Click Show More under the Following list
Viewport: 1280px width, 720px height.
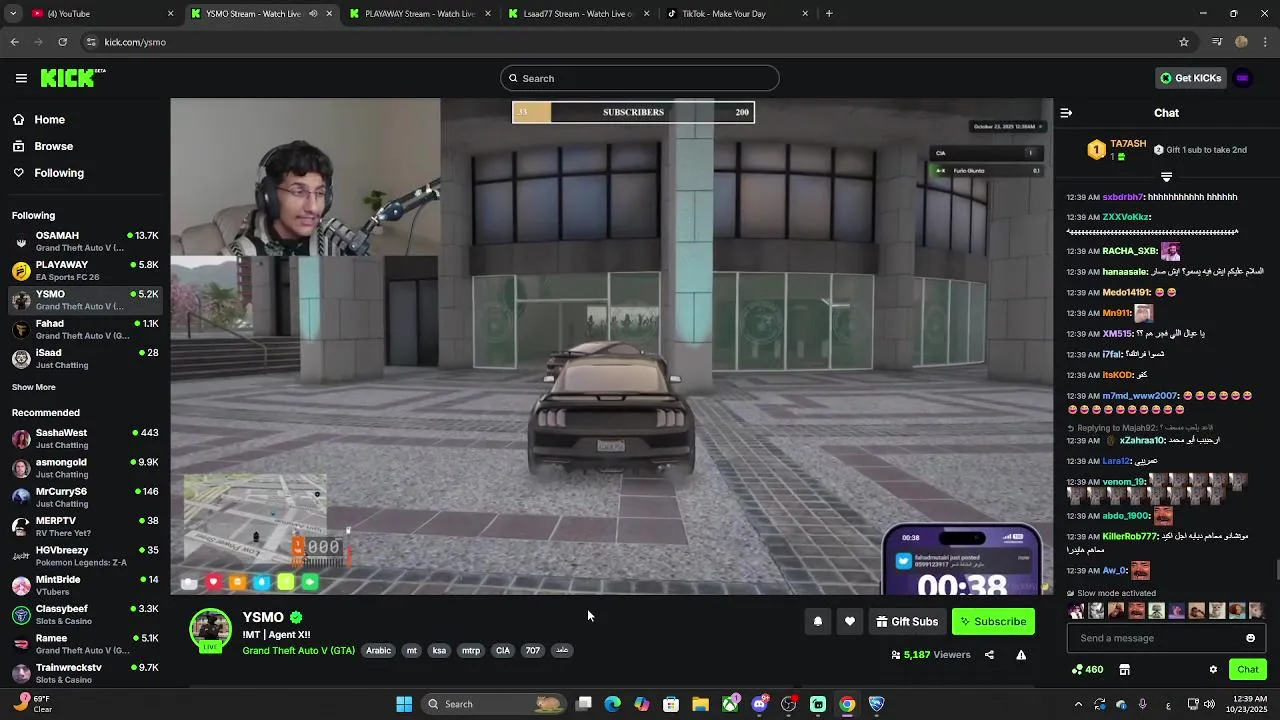tap(34, 387)
